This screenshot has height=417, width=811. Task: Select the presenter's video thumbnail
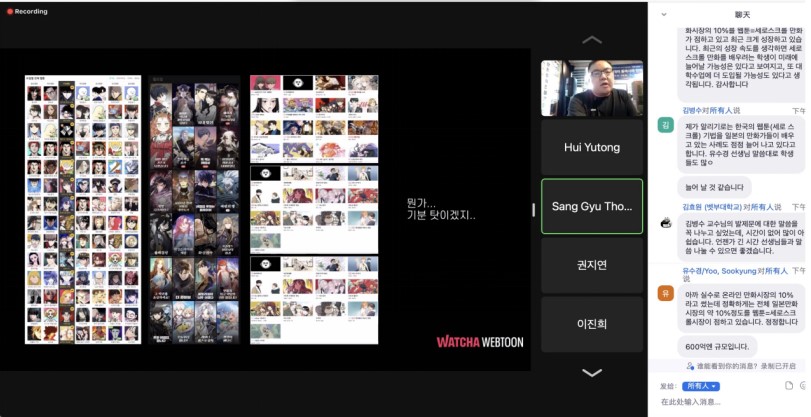(x=591, y=89)
